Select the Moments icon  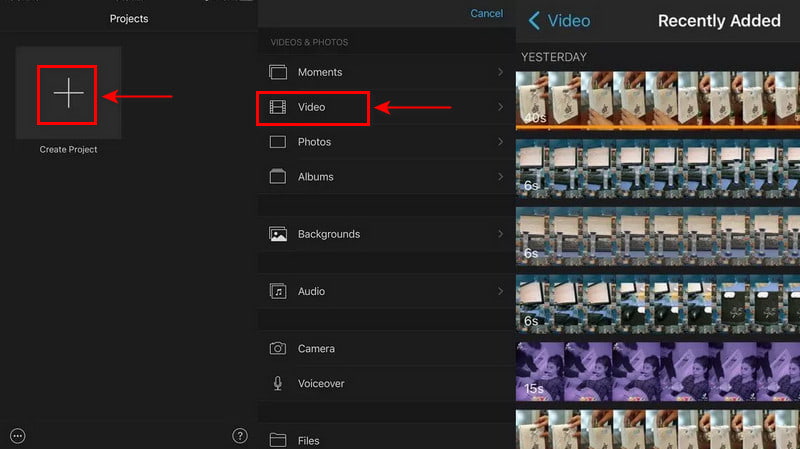click(x=278, y=72)
